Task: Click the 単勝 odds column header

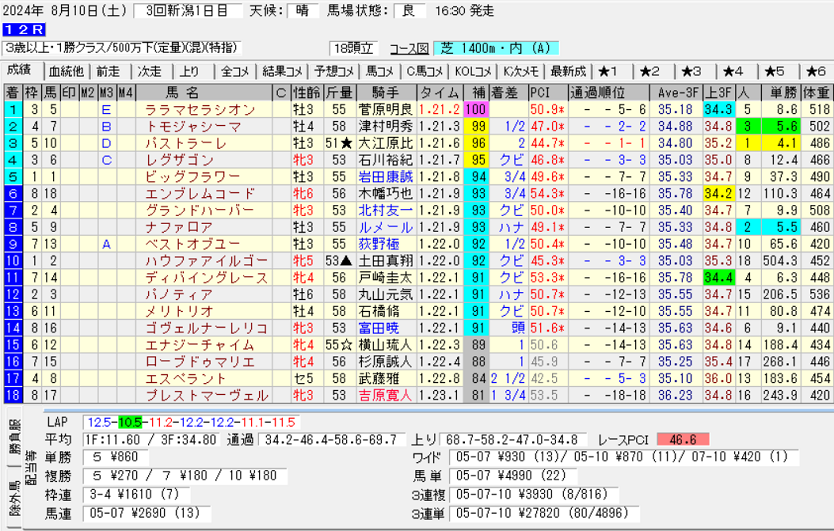Action: tap(781, 92)
